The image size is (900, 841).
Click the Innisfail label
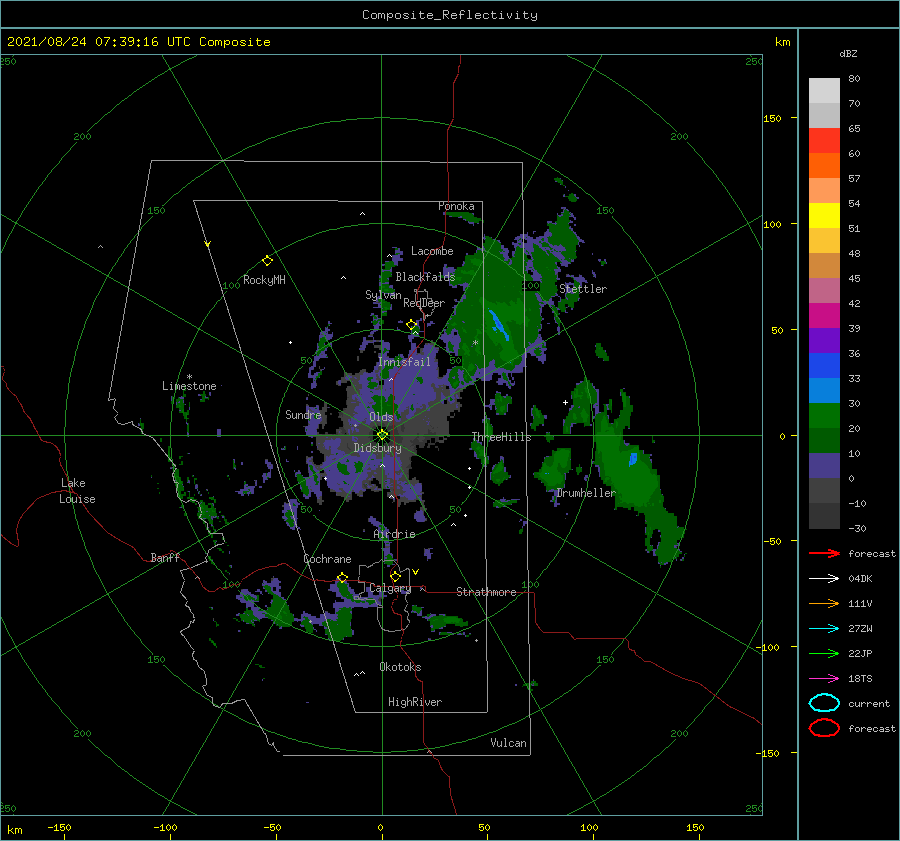click(404, 362)
